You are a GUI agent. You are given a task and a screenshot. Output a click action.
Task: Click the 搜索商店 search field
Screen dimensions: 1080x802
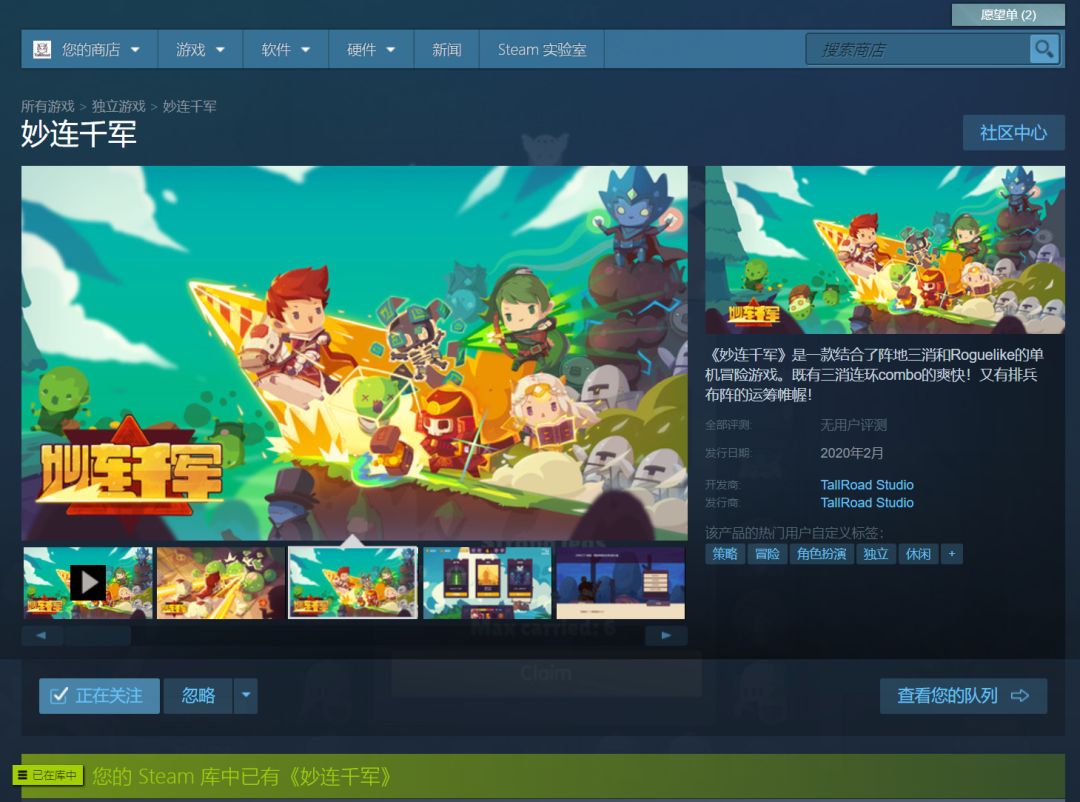point(918,50)
